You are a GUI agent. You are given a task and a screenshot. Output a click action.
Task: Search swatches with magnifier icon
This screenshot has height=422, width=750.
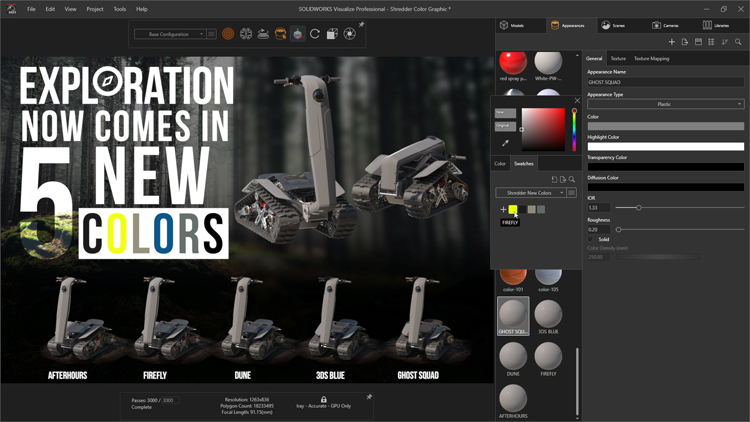click(572, 179)
